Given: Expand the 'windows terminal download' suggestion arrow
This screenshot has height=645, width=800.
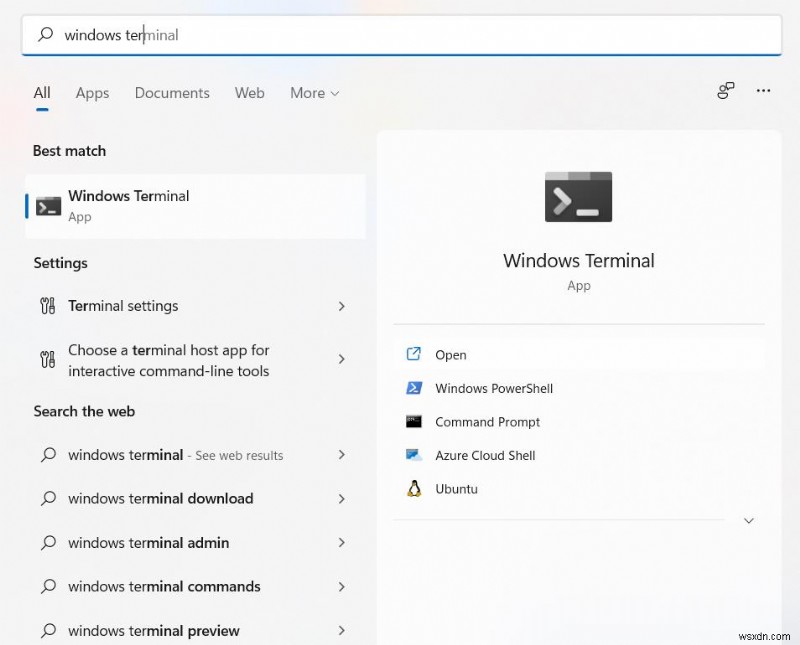Looking at the screenshot, I should tap(341, 498).
